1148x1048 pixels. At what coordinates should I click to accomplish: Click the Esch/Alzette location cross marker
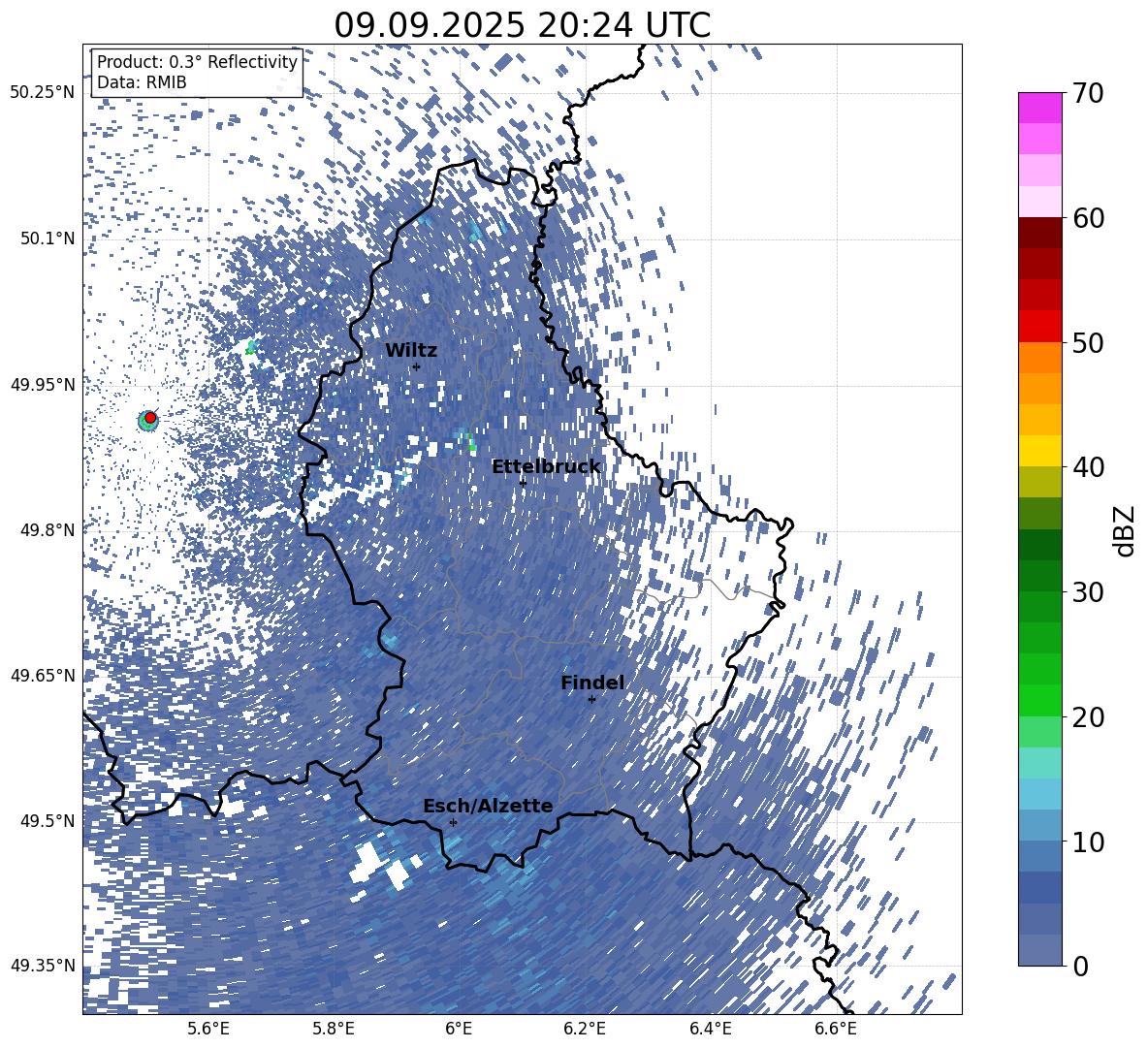pos(453,822)
